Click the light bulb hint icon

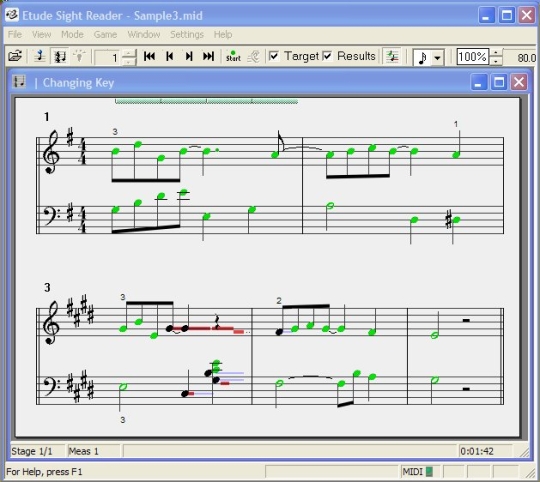[80, 56]
